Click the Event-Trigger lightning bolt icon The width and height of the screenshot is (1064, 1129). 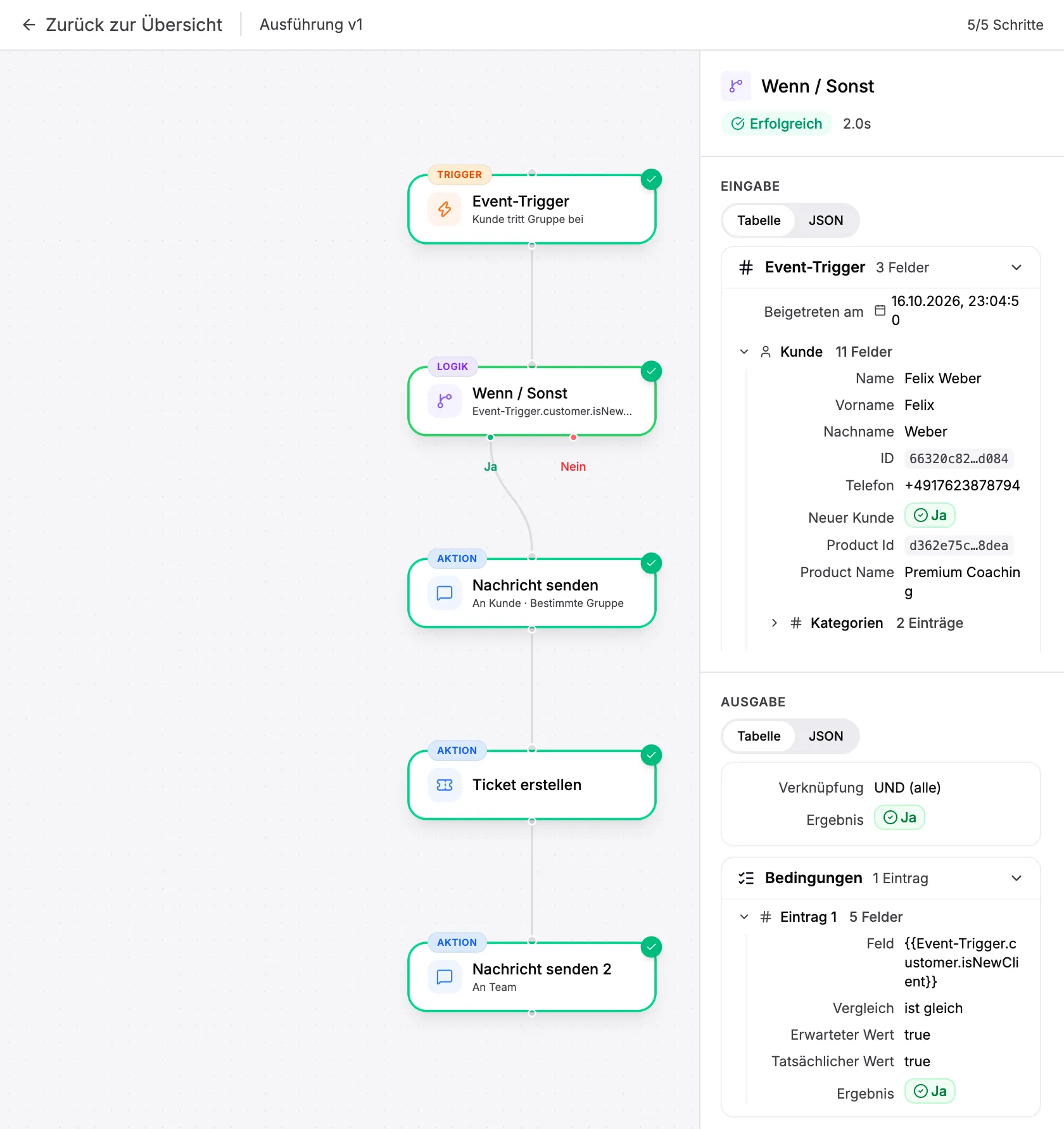[445, 209]
